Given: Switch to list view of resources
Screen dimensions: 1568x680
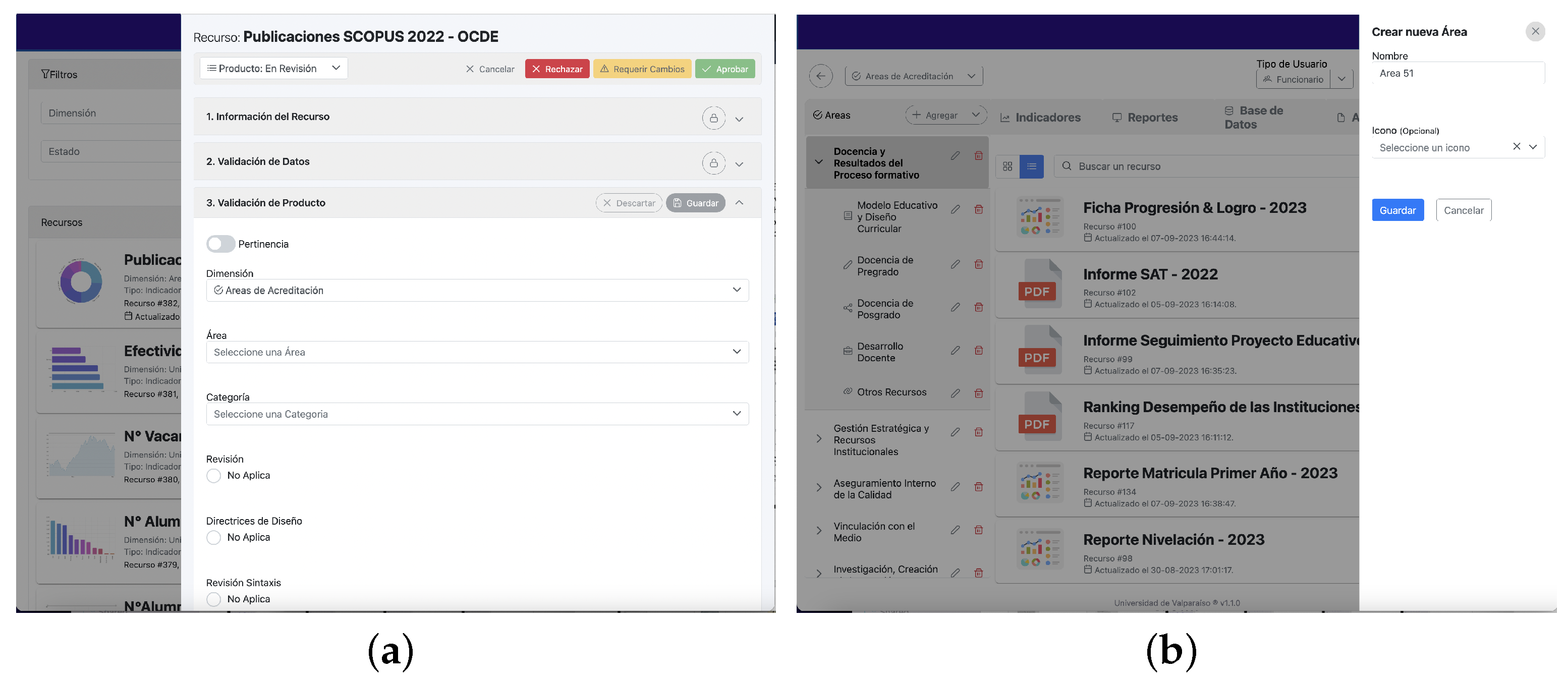Looking at the screenshot, I should click(1031, 166).
